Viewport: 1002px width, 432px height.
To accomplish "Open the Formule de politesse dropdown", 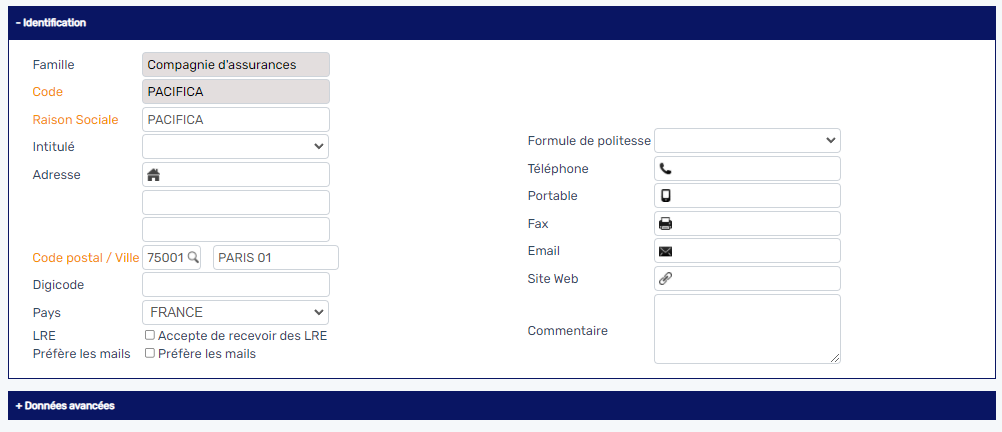I will point(747,141).
